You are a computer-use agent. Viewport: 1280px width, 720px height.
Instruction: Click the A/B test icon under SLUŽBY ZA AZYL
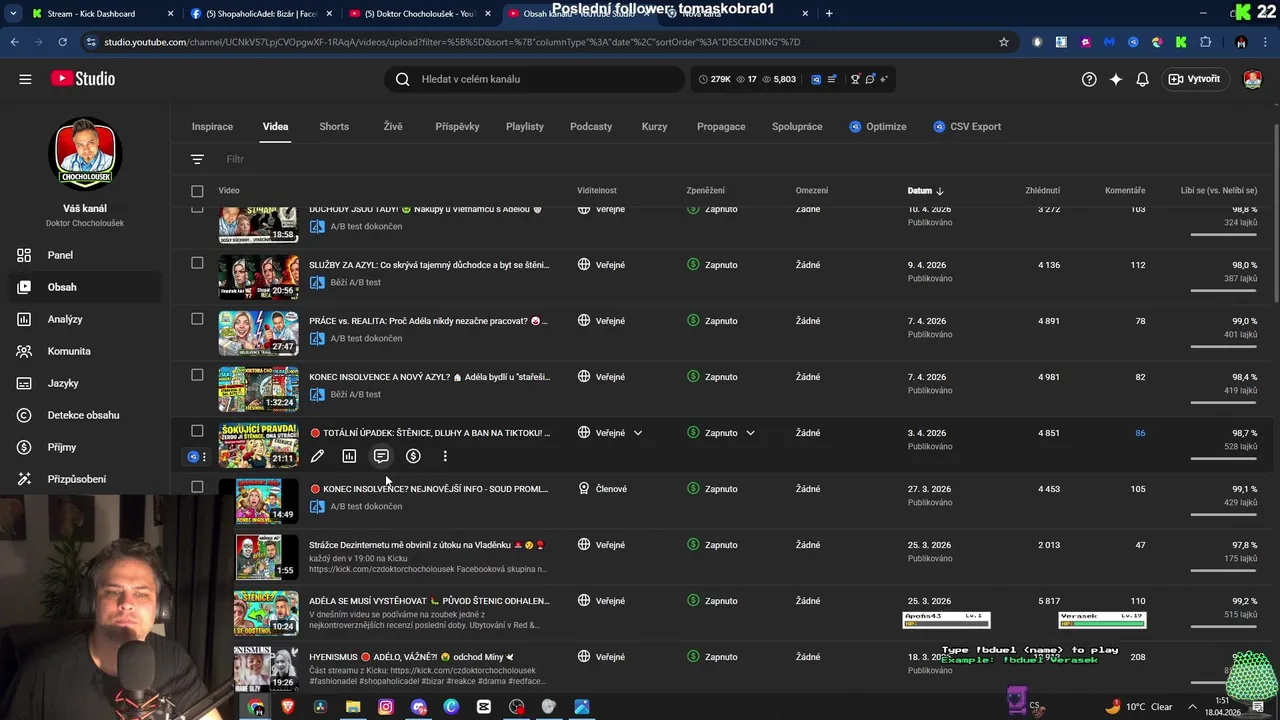coord(317,283)
